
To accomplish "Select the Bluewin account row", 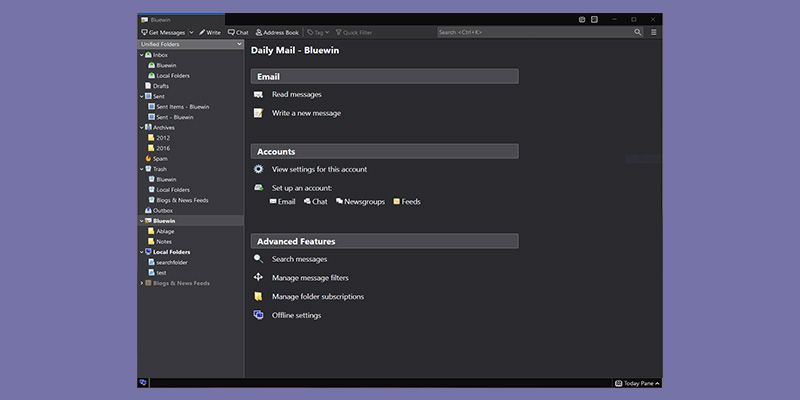I will pyautogui.click(x=191, y=220).
